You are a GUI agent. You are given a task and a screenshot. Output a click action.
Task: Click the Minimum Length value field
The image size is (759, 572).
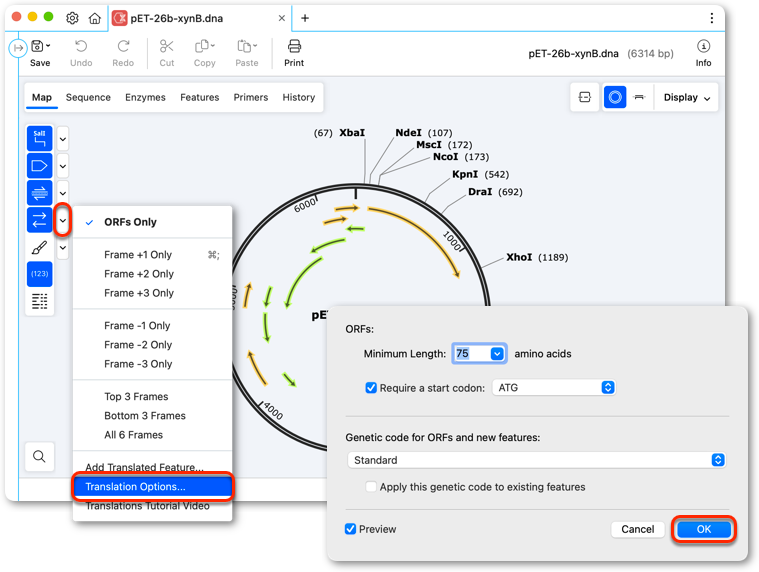pyautogui.click(x=472, y=354)
